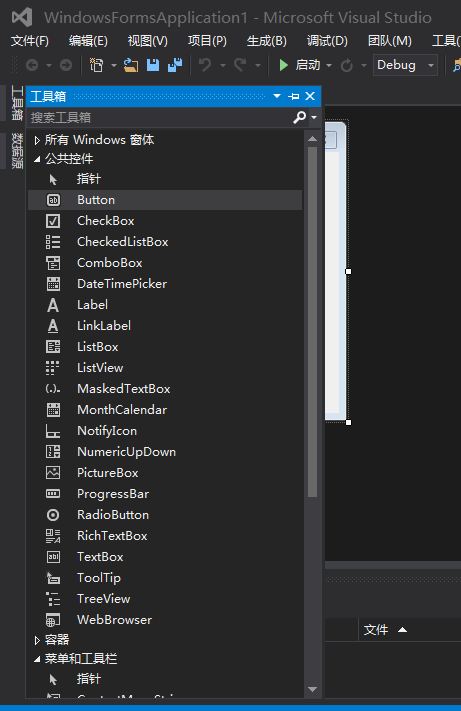Screen dimensions: 461x711
Task: Select the DateTimePicker control icon
Action: [53, 284]
